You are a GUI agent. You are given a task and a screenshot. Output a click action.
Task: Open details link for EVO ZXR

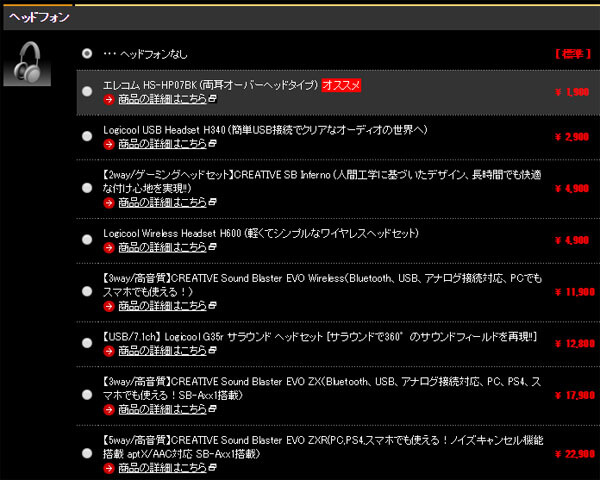click(x=163, y=468)
